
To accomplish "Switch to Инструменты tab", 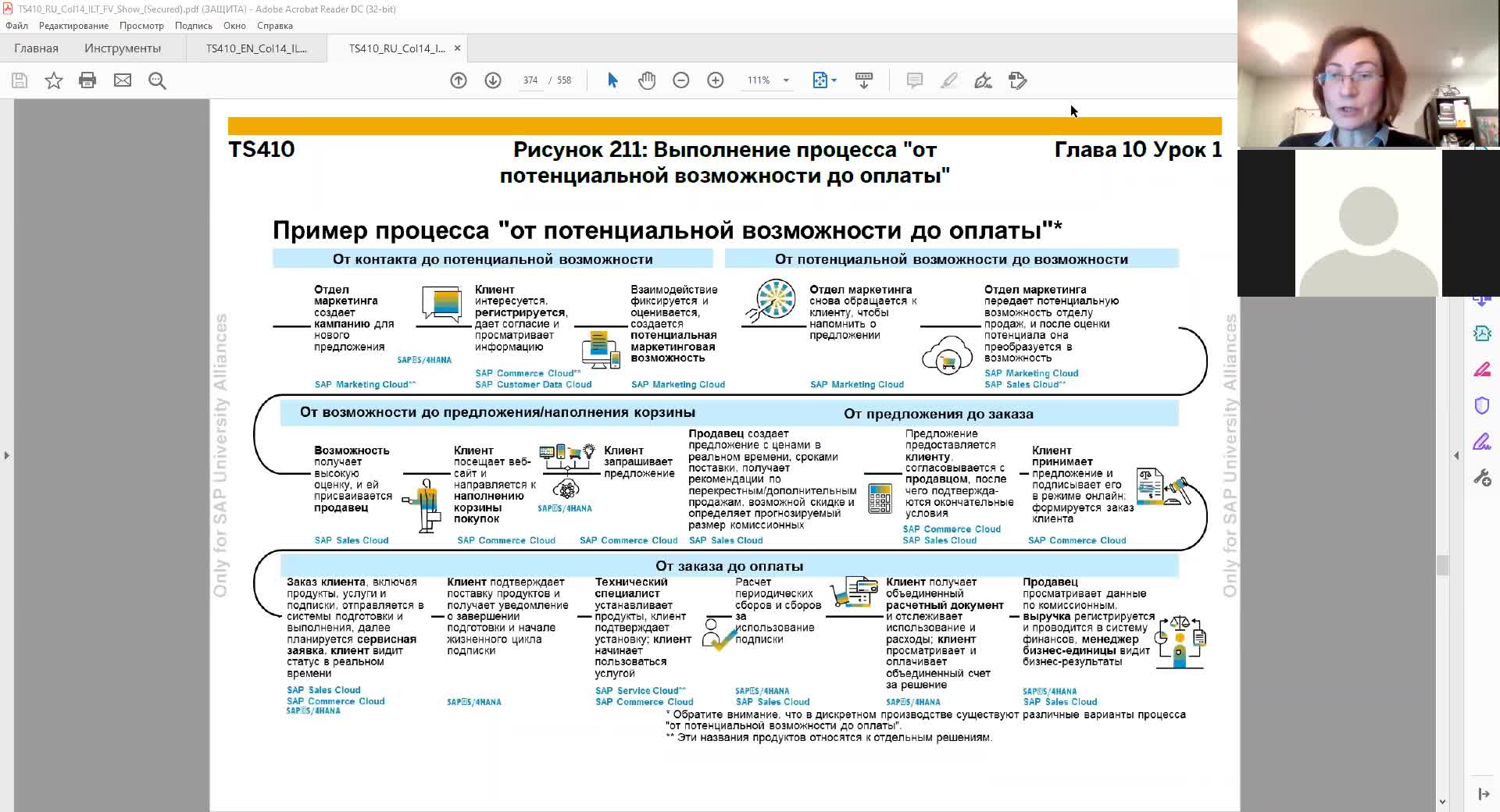I will click(x=123, y=48).
